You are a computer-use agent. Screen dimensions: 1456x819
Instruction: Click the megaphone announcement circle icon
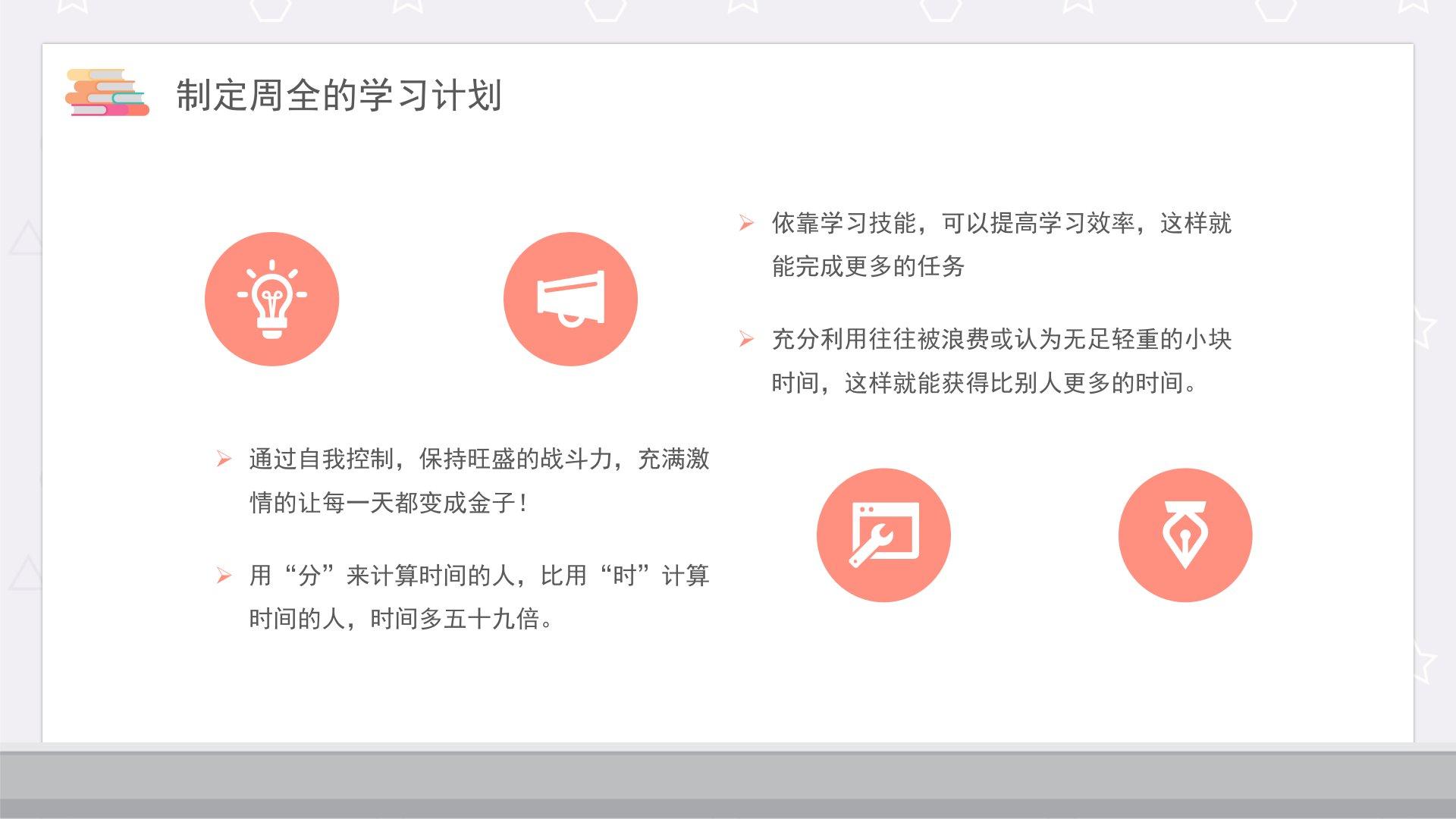(x=570, y=299)
